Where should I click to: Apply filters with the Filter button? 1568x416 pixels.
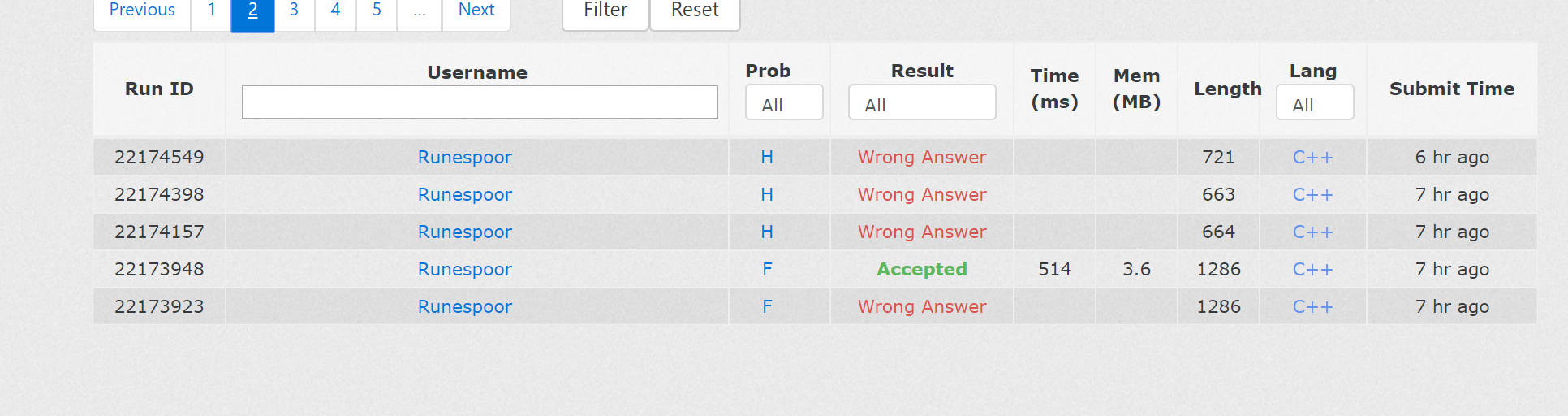(605, 11)
